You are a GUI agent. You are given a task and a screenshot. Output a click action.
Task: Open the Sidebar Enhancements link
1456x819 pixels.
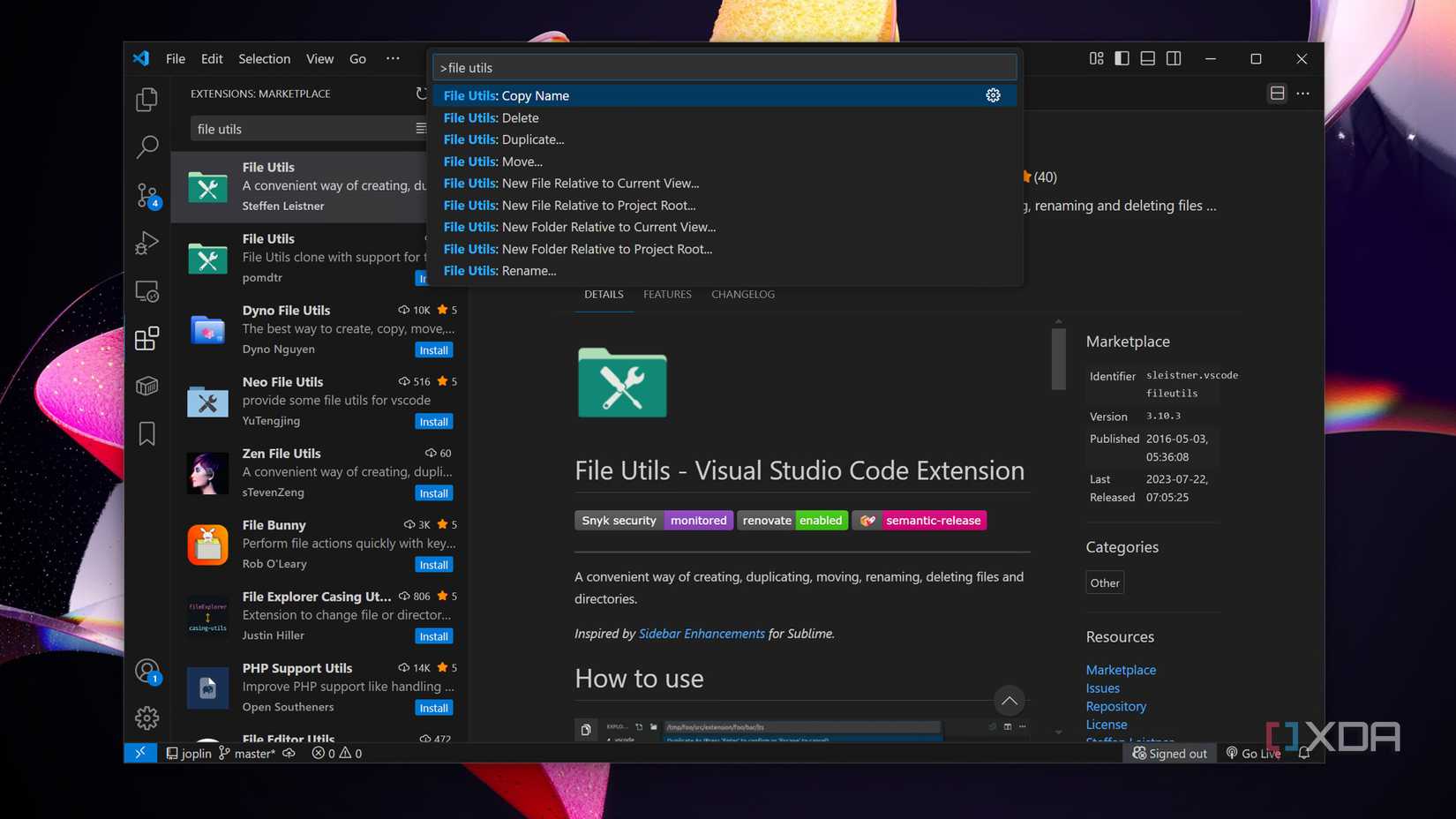[702, 634]
